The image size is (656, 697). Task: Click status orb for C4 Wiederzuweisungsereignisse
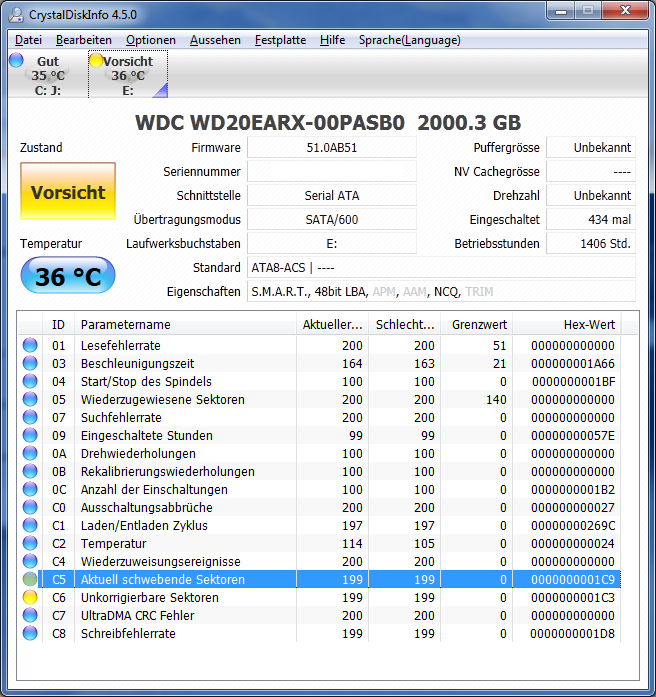coord(30,561)
